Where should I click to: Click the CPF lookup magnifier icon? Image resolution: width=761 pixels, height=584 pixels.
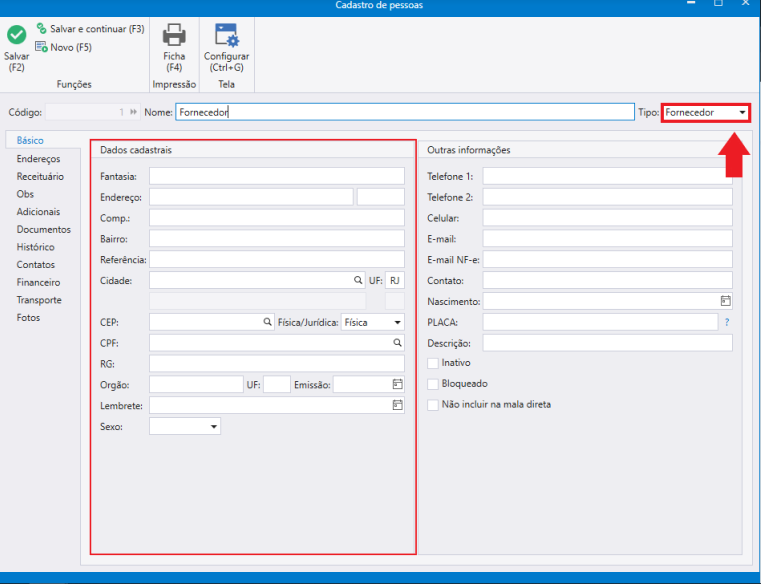(397, 343)
